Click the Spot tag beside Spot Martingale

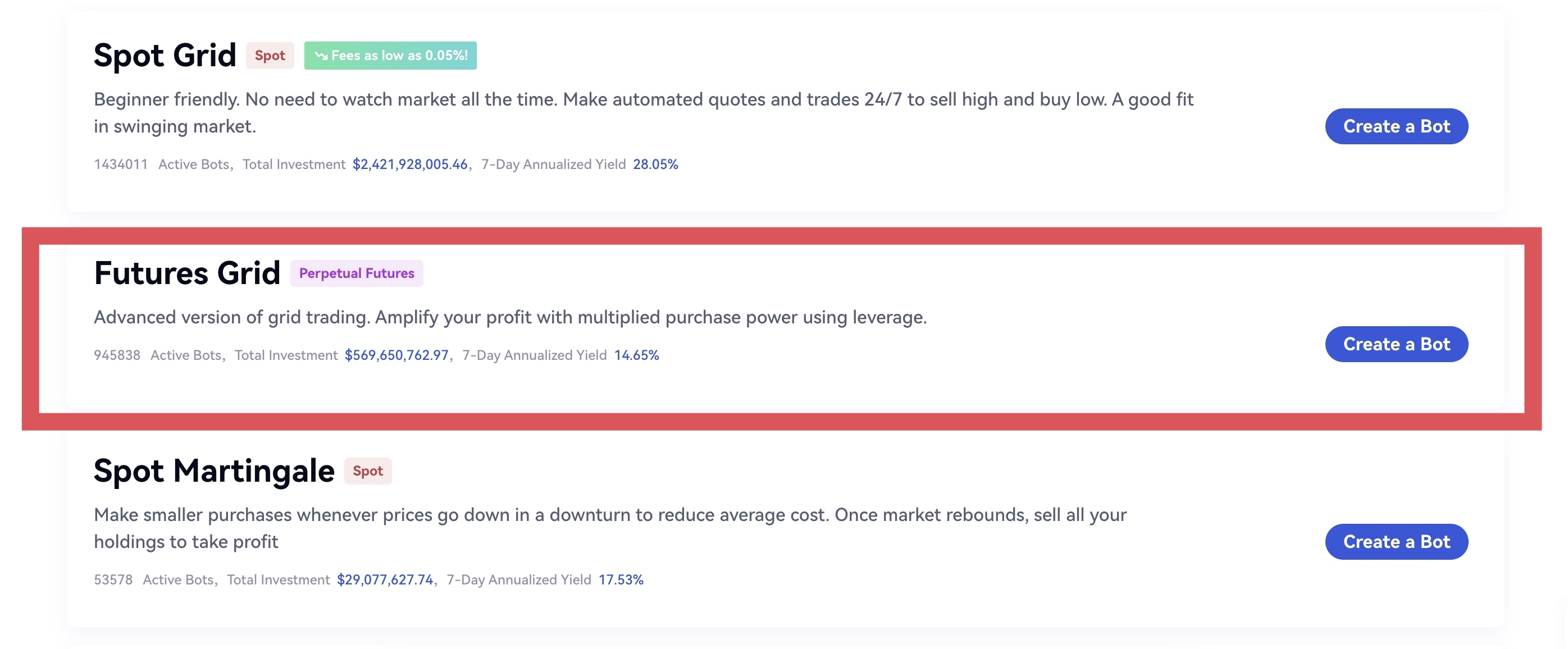[368, 472]
